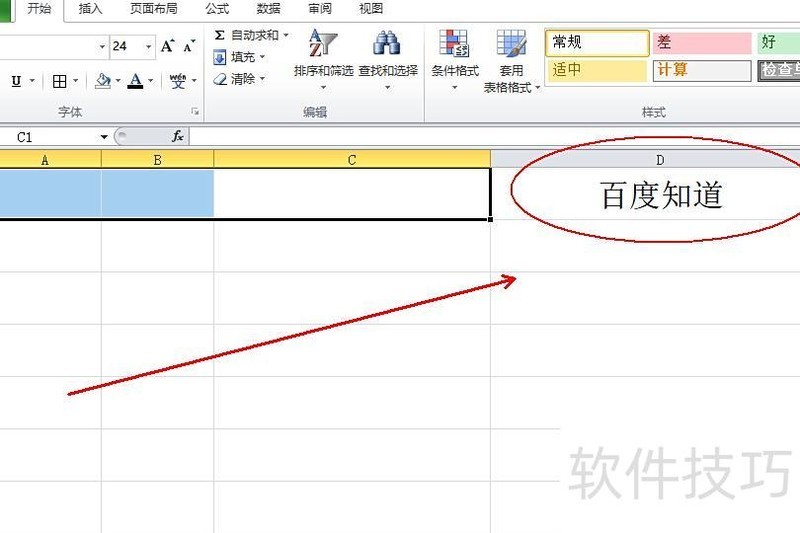800x533 pixels.
Task: Click the wén phonetic guide icon
Action: coord(178,81)
